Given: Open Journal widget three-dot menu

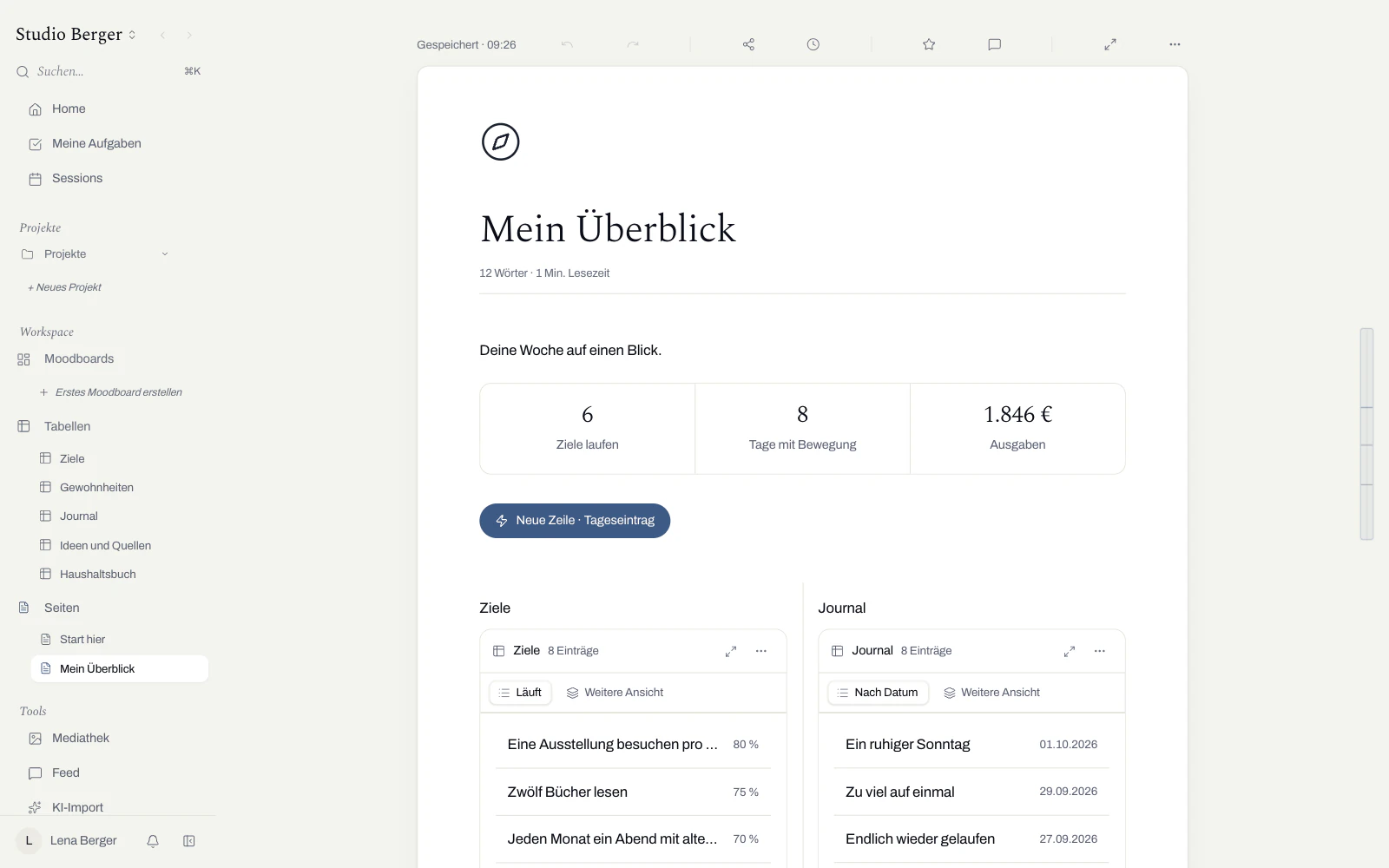Looking at the screenshot, I should 1100,651.
